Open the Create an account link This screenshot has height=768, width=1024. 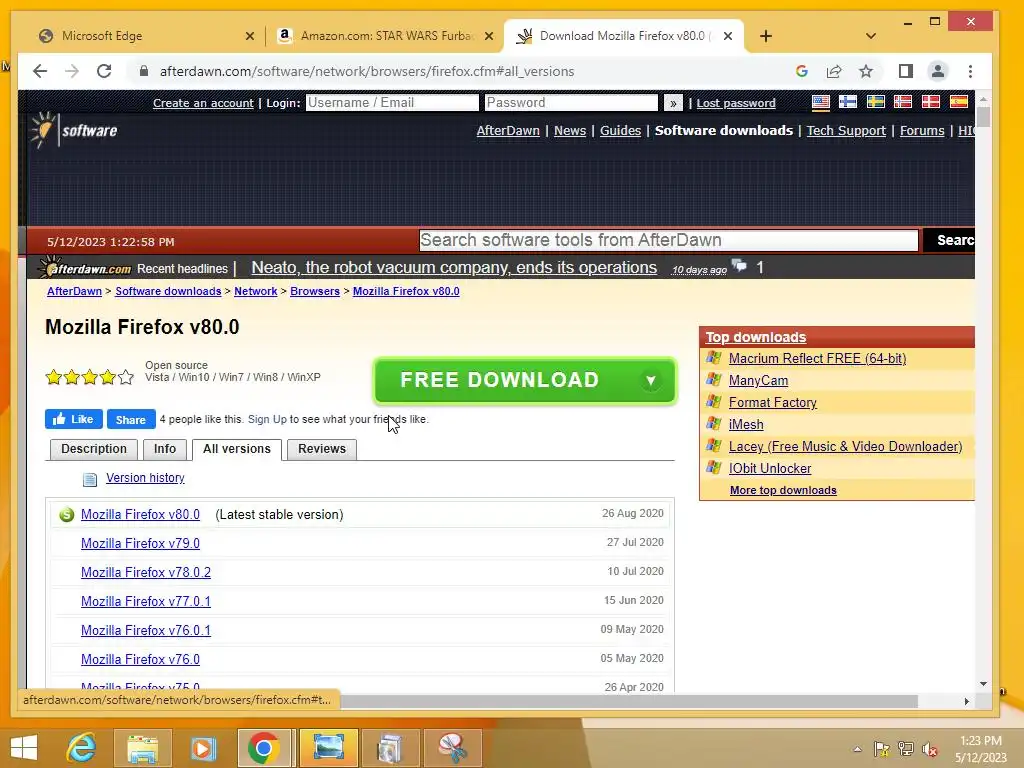(203, 103)
